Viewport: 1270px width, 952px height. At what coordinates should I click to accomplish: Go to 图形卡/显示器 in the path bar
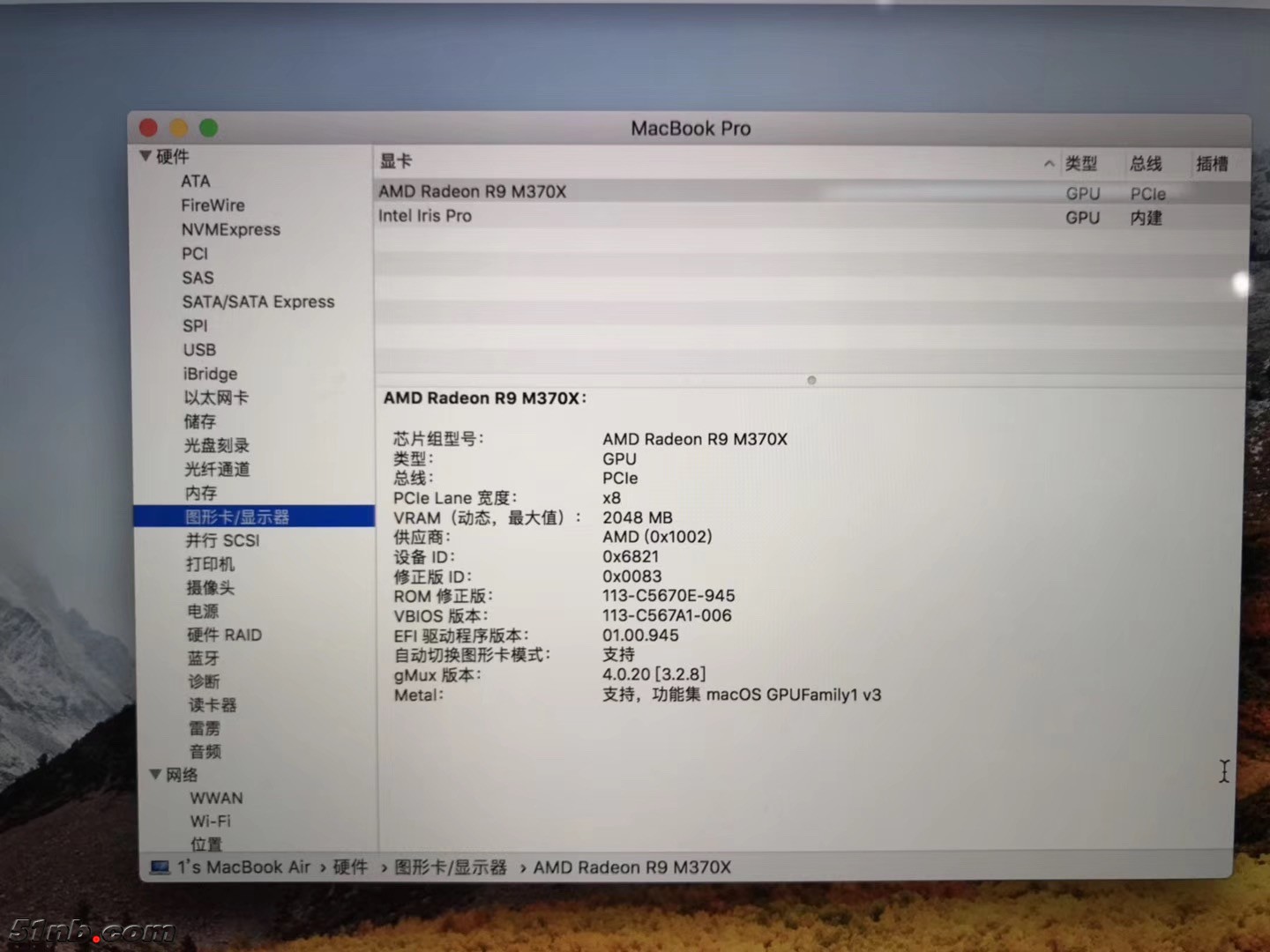451,867
